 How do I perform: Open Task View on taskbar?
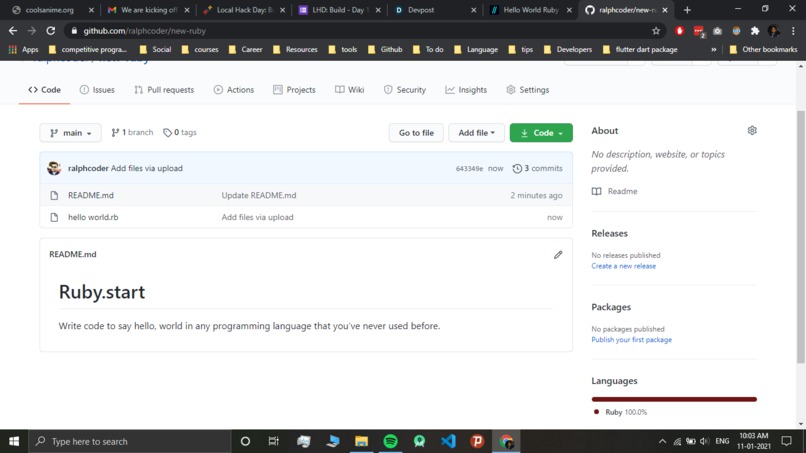273,441
